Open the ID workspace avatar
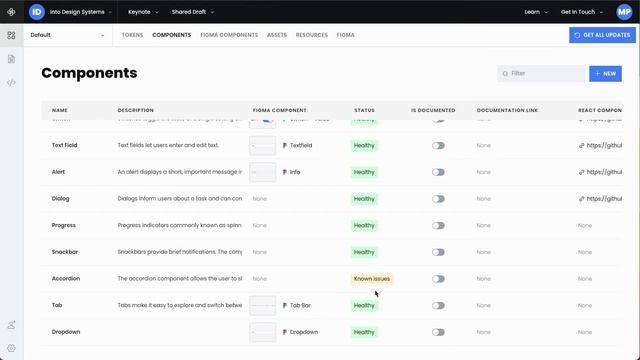The image size is (640, 360). pyautogui.click(x=37, y=12)
